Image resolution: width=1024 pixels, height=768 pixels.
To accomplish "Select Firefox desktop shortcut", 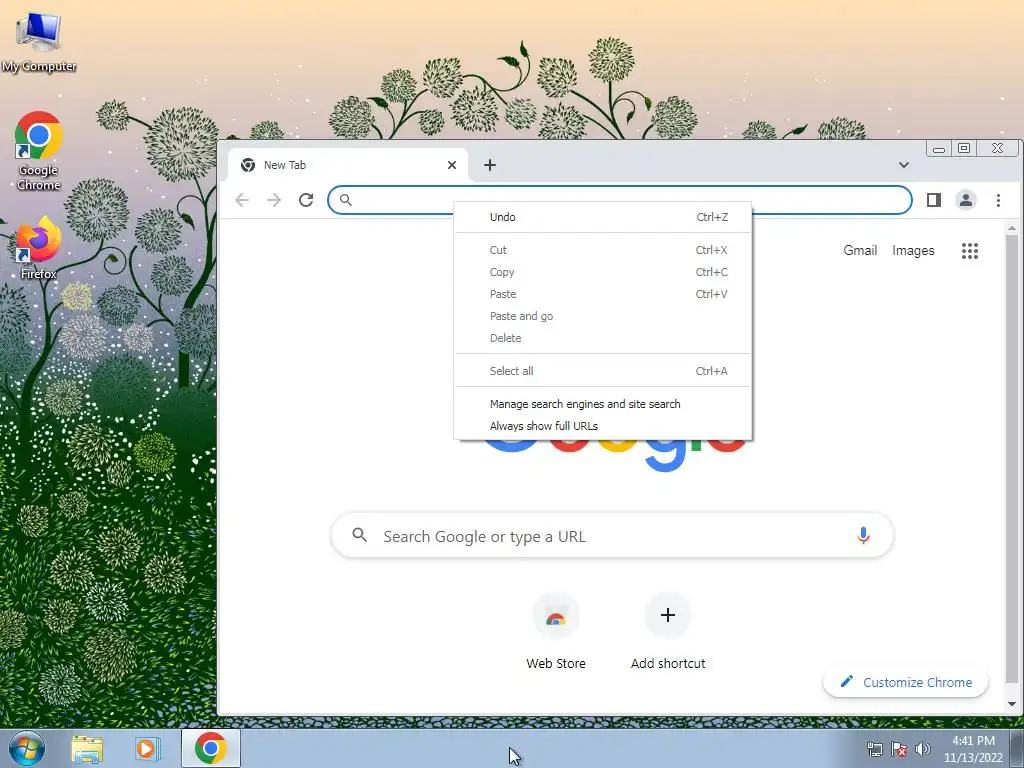I will pyautogui.click(x=39, y=248).
